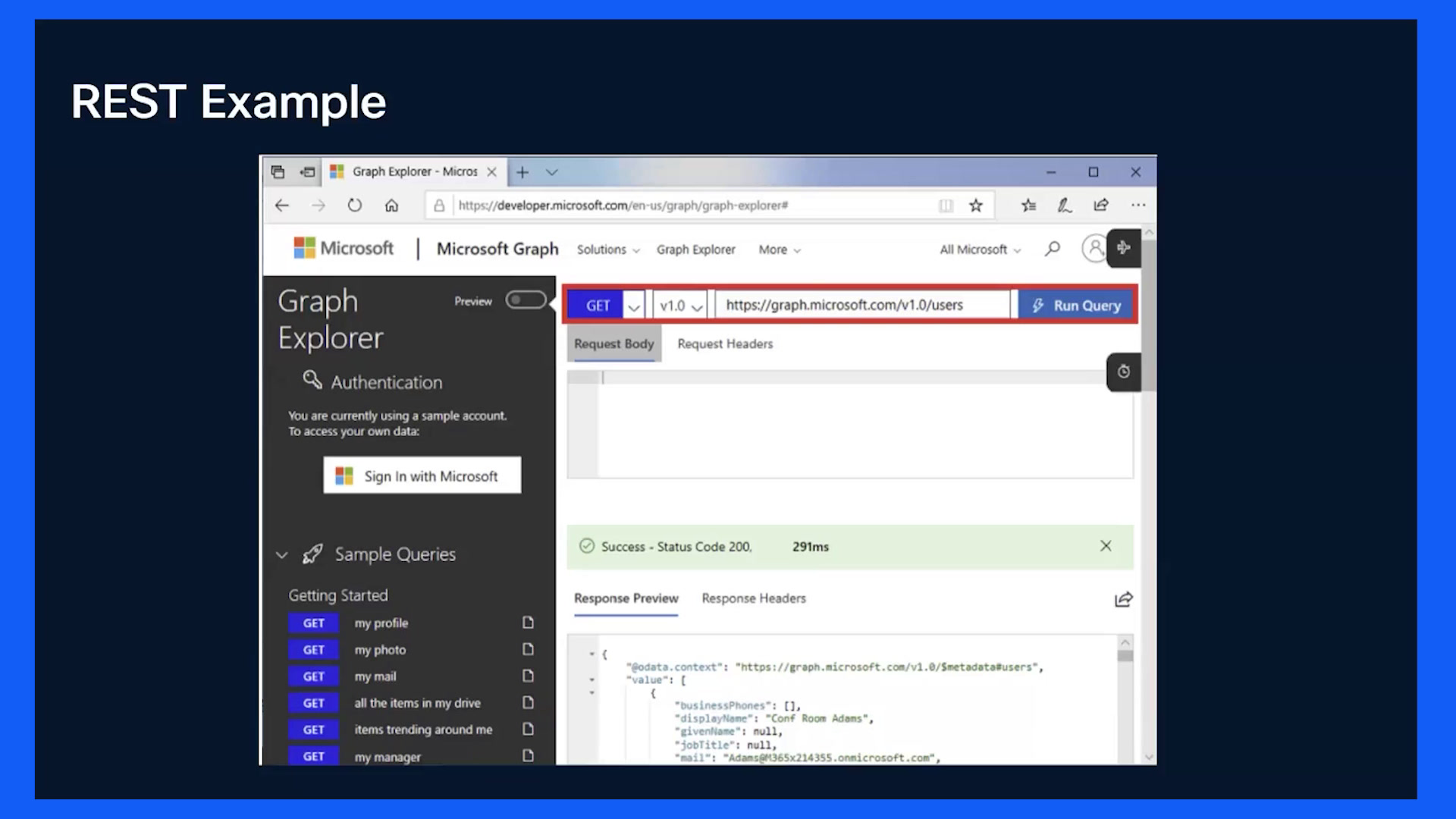Switch to the Request Headers tab
Screen dimensions: 1456x819
[x=725, y=344]
